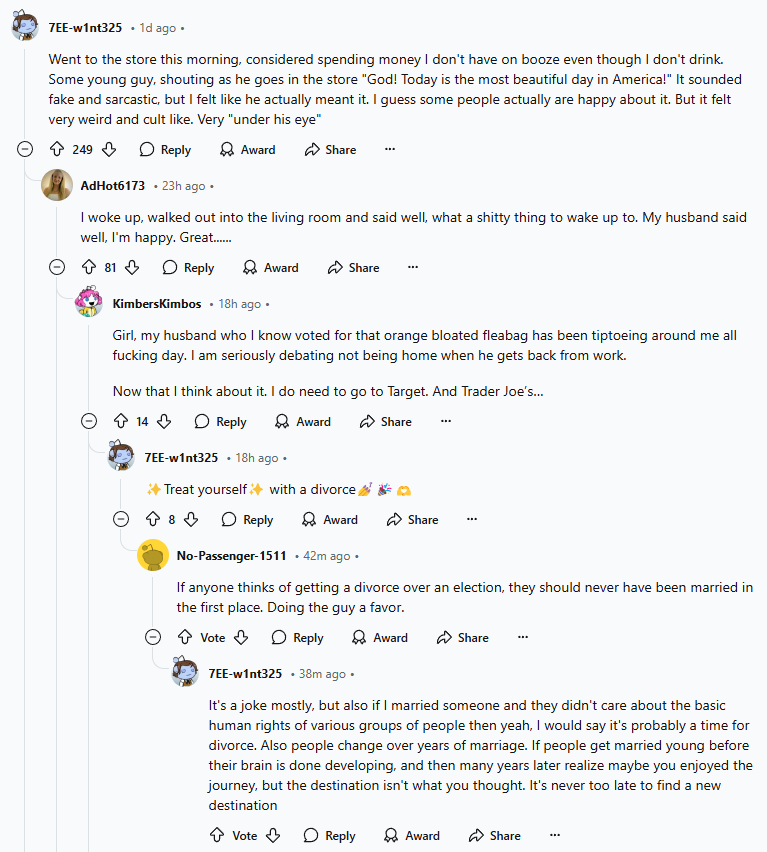This screenshot has height=852, width=767.
Task: Upvote the 249-point top comment
Action: click(x=56, y=149)
